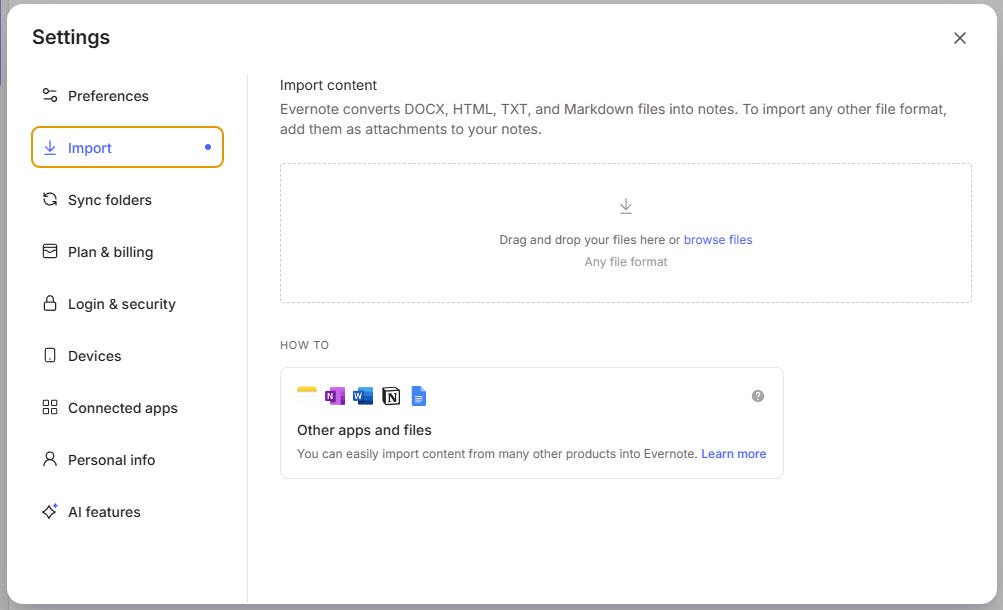
Task: Click the Learn more link
Action: (734, 453)
